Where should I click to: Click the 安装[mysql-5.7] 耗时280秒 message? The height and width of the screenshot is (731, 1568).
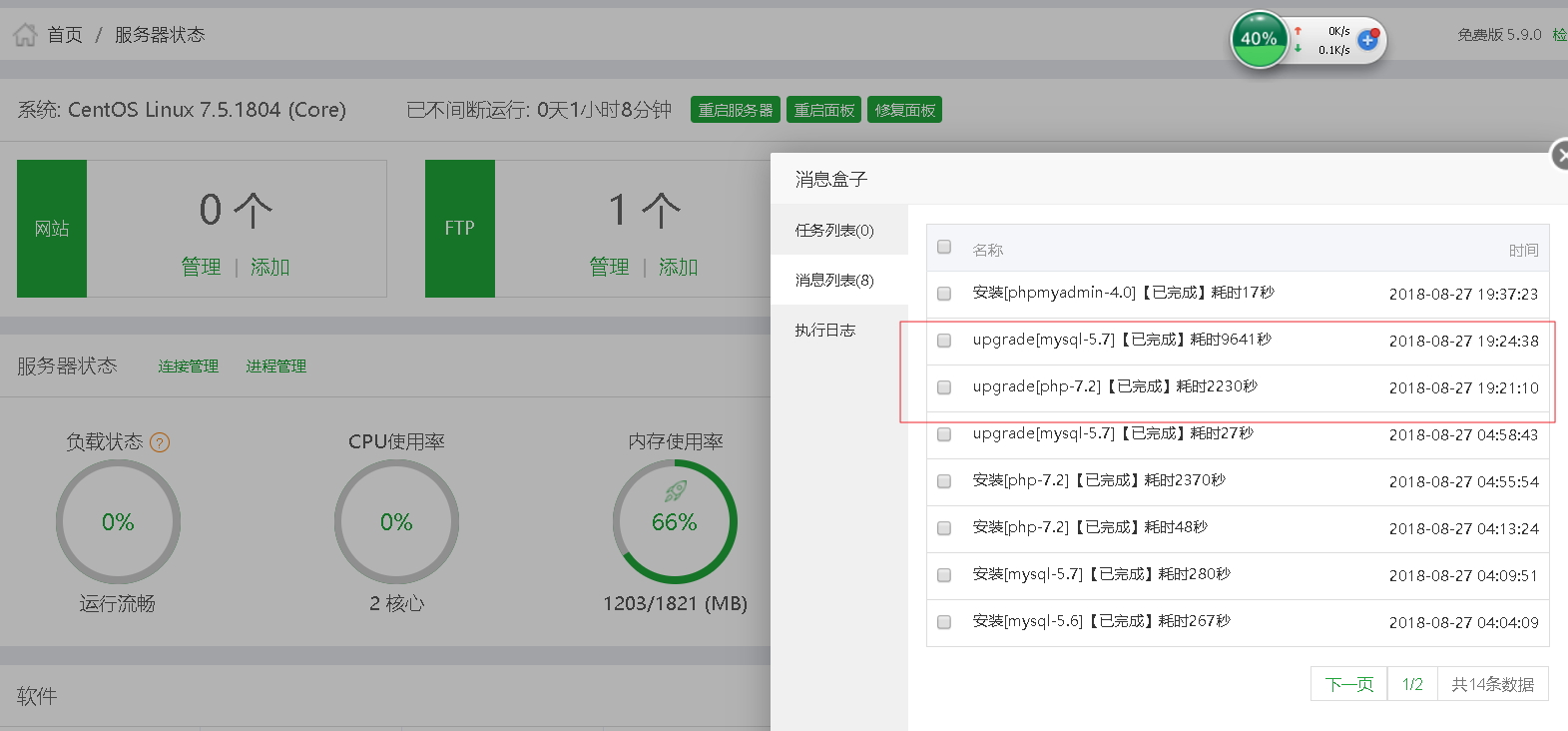(1102, 574)
